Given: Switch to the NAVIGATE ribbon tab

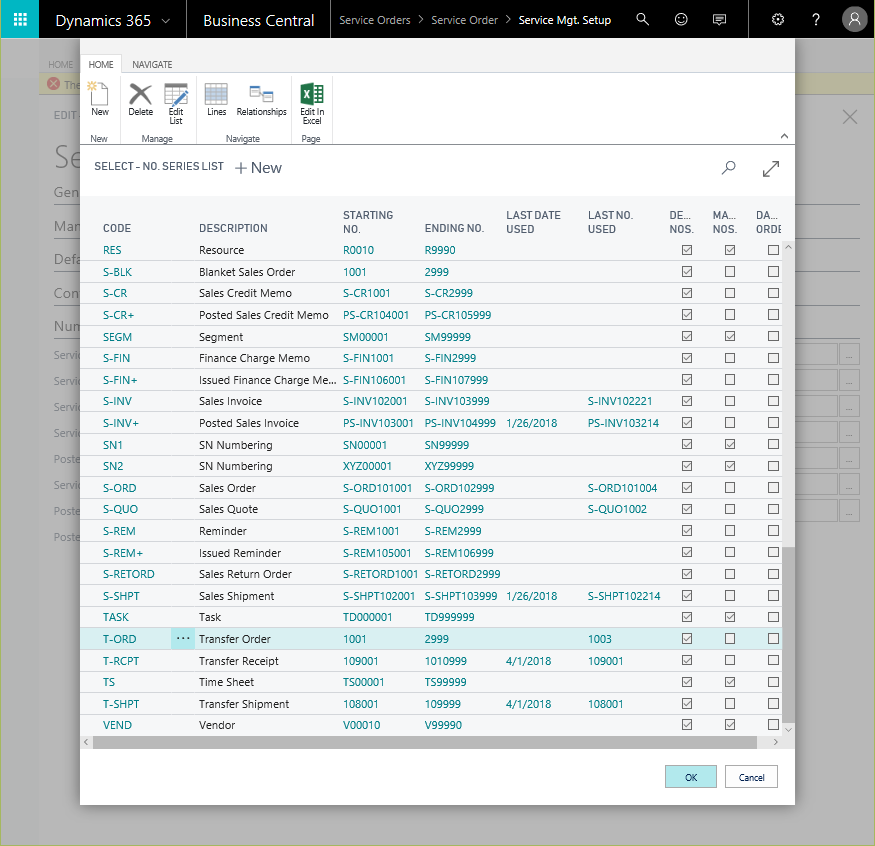Looking at the screenshot, I should (152, 64).
